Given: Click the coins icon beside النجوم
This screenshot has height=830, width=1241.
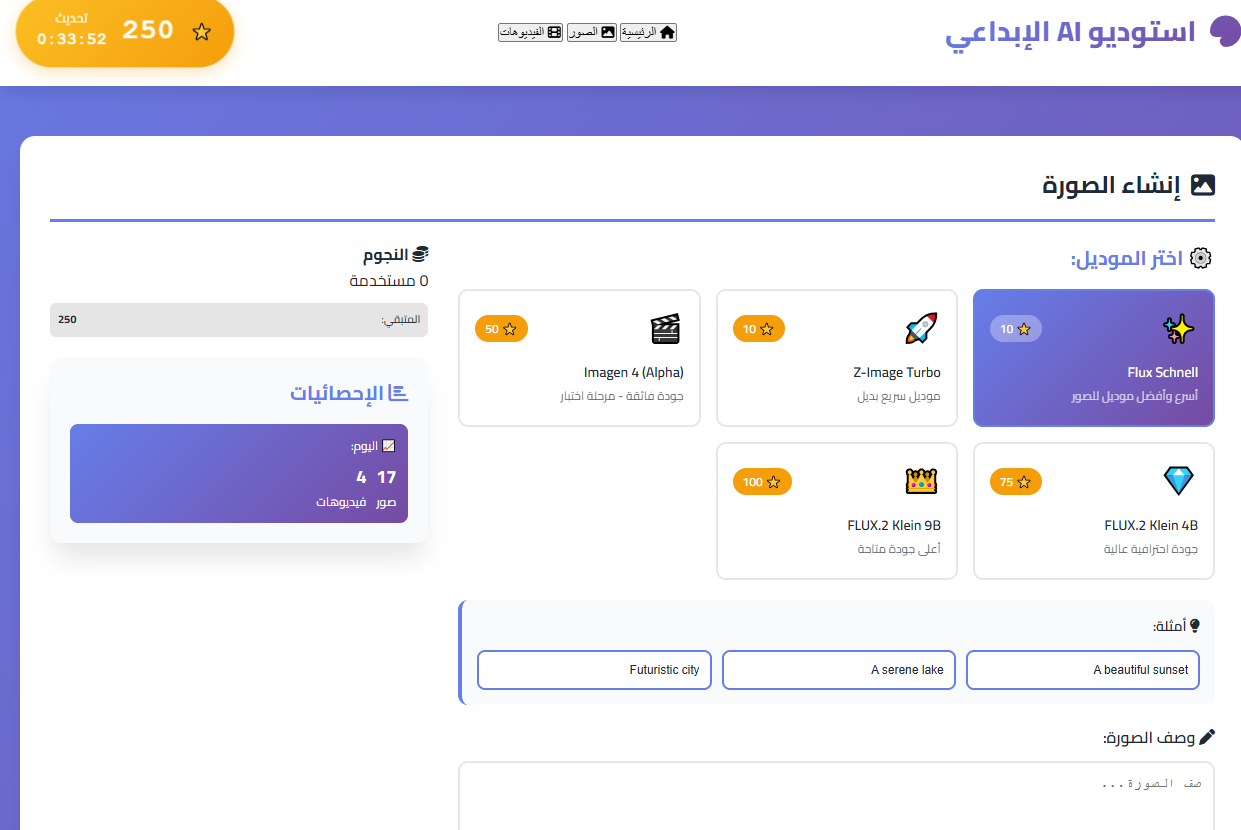Looking at the screenshot, I should (420, 255).
